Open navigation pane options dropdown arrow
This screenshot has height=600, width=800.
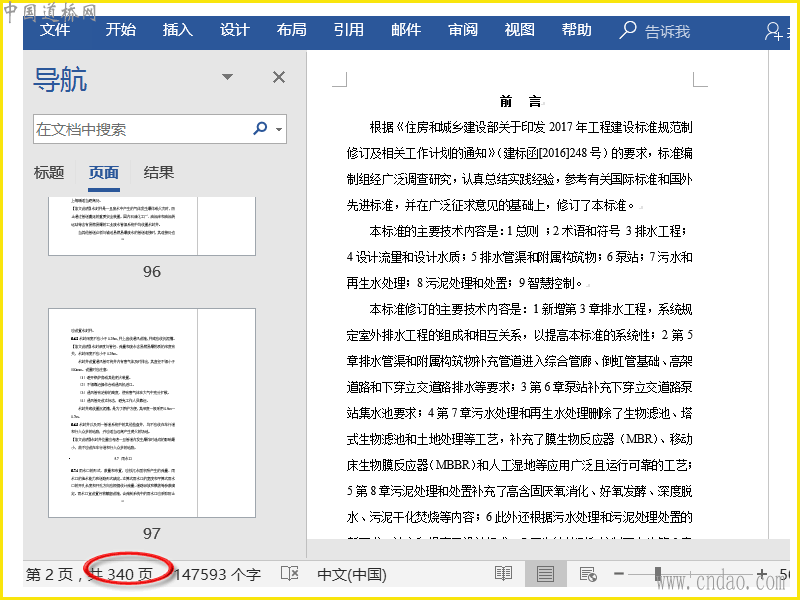coord(228,77)
